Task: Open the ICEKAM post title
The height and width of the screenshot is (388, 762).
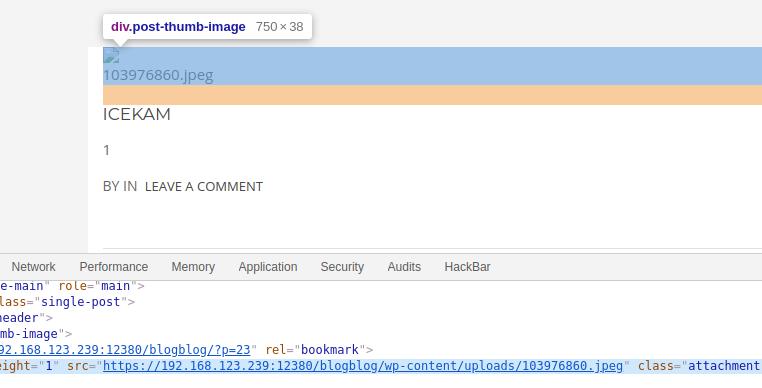Action: coord(137,114)
